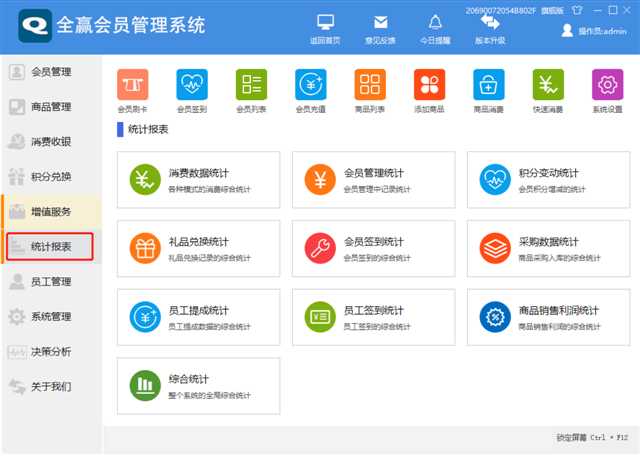Screen dimensions: 640x456
Task: Open the 系统设置 purple gear icon
Action: (x=607, y=85)
